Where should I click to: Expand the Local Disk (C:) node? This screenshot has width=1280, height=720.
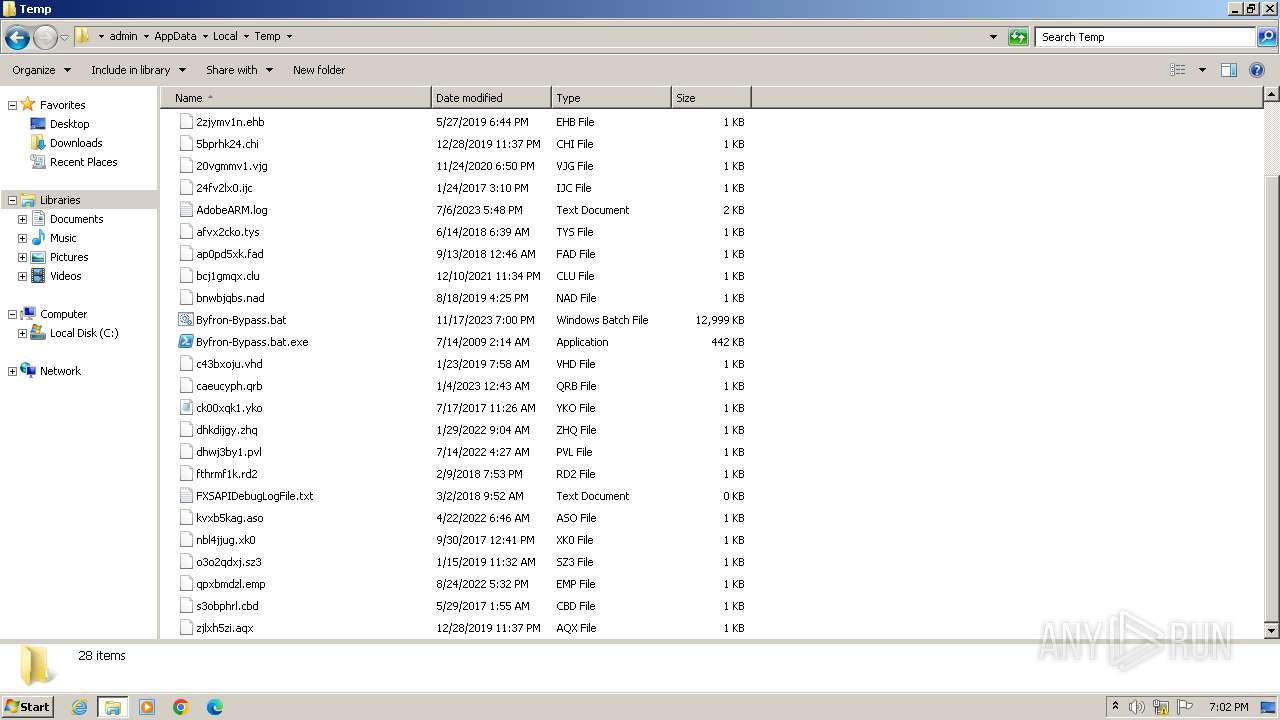[22, 333]
